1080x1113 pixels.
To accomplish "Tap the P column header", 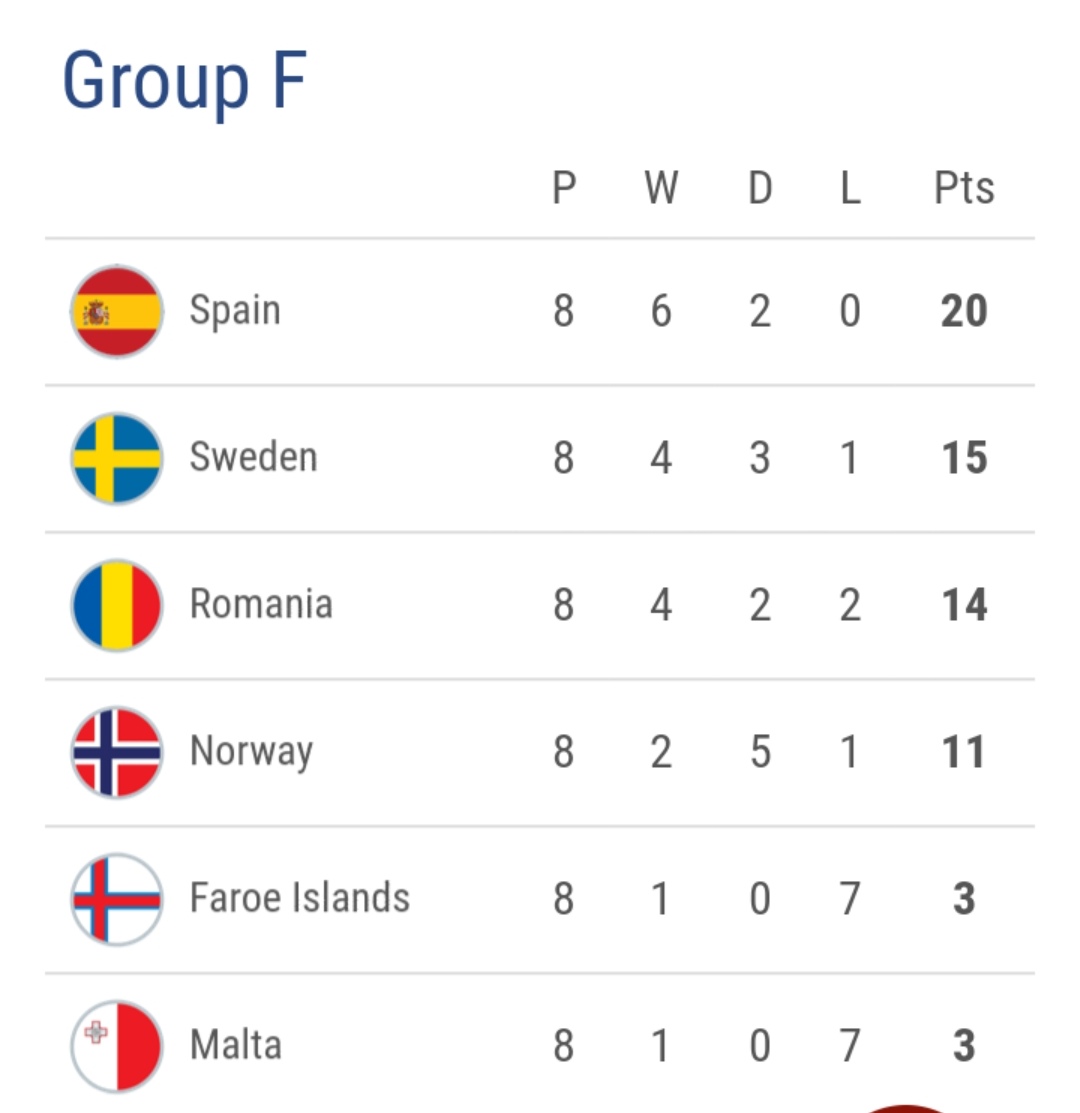I will pos(564,188).
